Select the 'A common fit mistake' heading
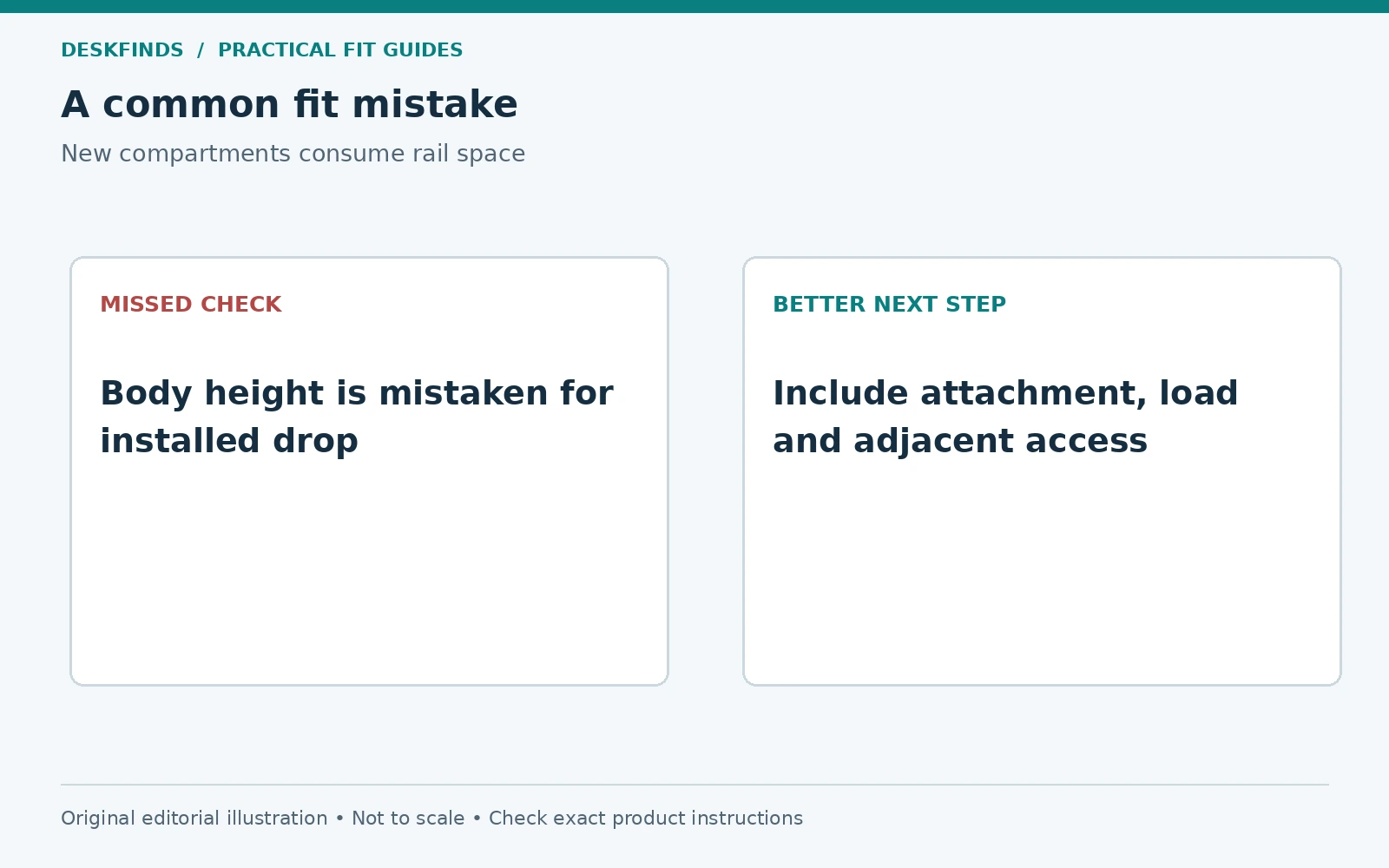Viewport: 1389px width, 868px height. tap(289, 104)
